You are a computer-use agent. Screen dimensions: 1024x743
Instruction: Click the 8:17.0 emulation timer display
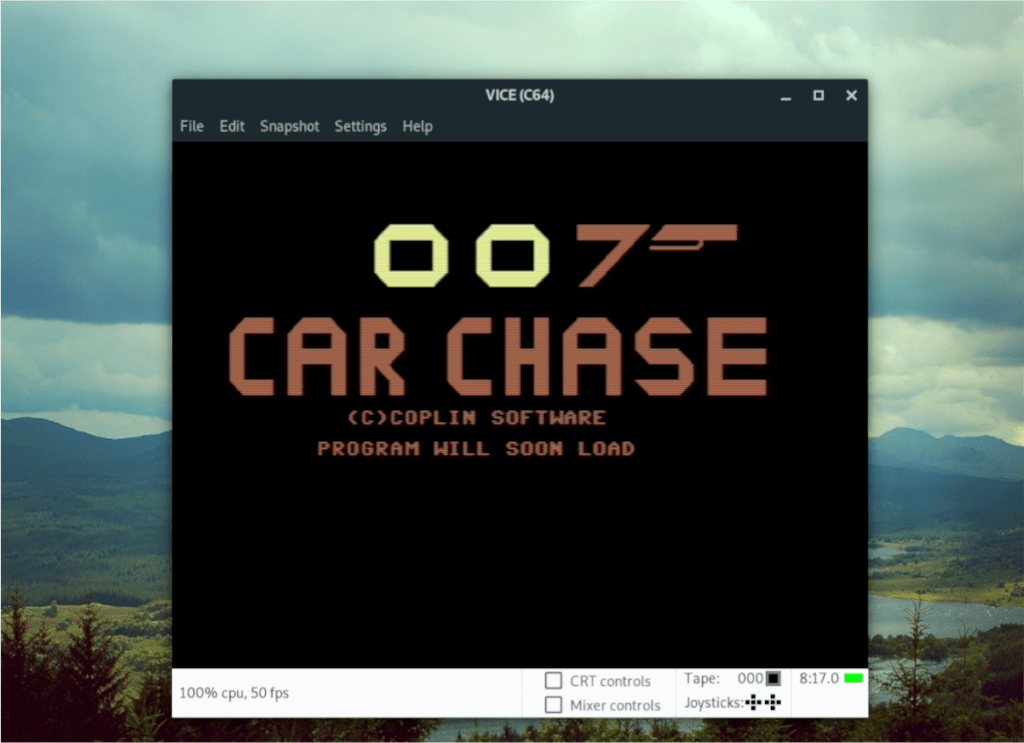[x=818, y=678]
